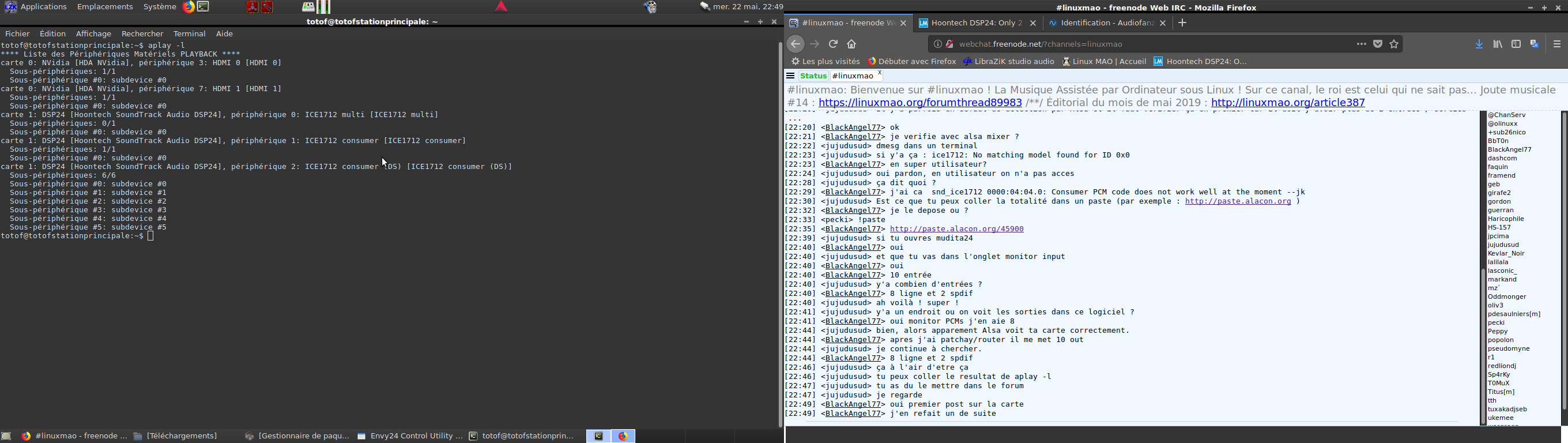Open a new Firefox tab
The height and width of the screenshot is (443, 1568).
point(1183,23)
